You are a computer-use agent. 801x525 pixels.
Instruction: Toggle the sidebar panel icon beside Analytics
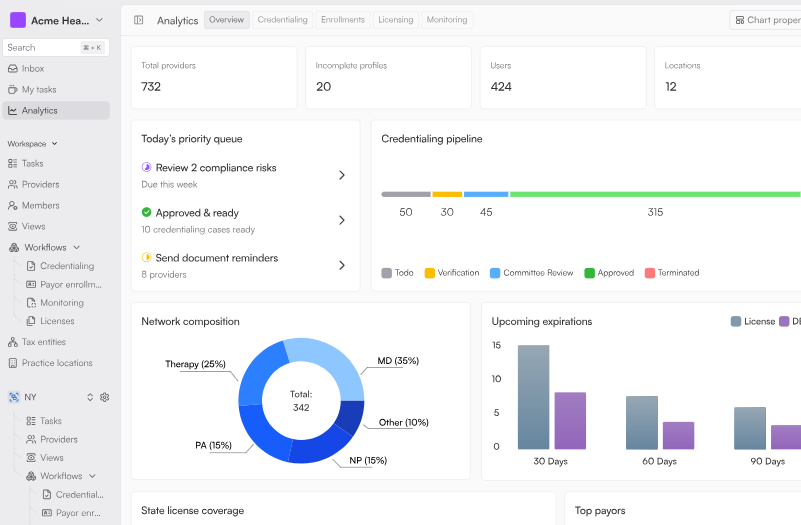tap(138, 20)
